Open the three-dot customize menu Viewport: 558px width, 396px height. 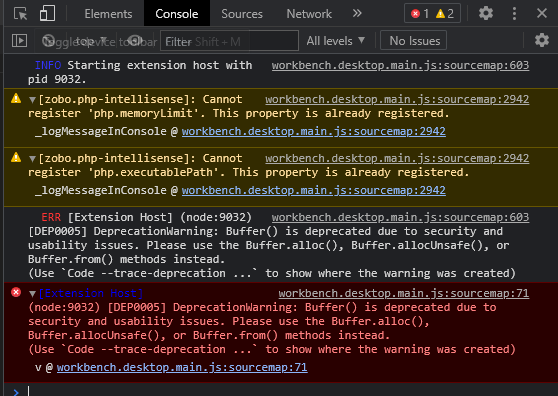[x=514, y=14]
